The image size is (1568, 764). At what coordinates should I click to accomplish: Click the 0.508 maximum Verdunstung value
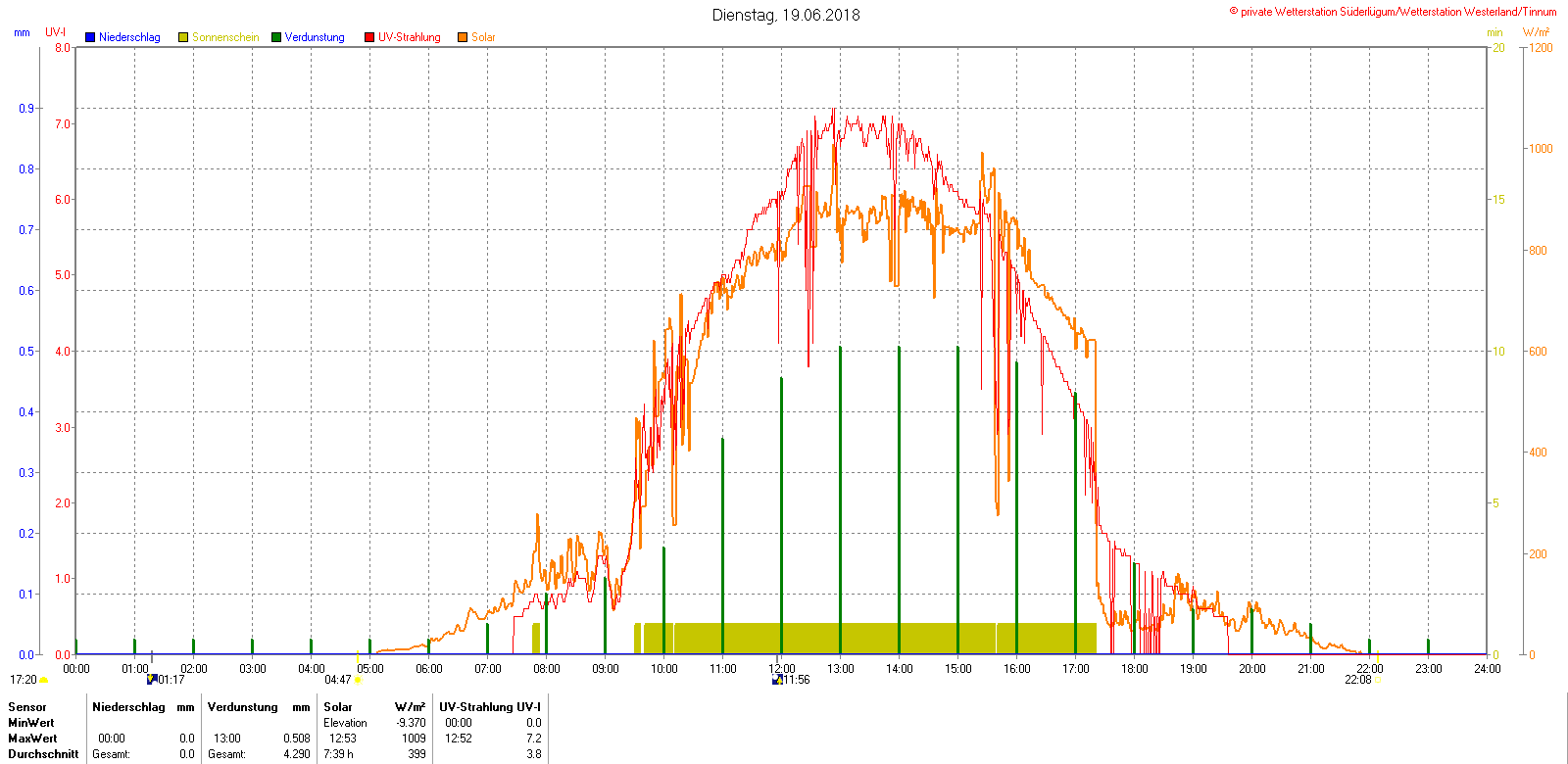(x=297, y=739)
